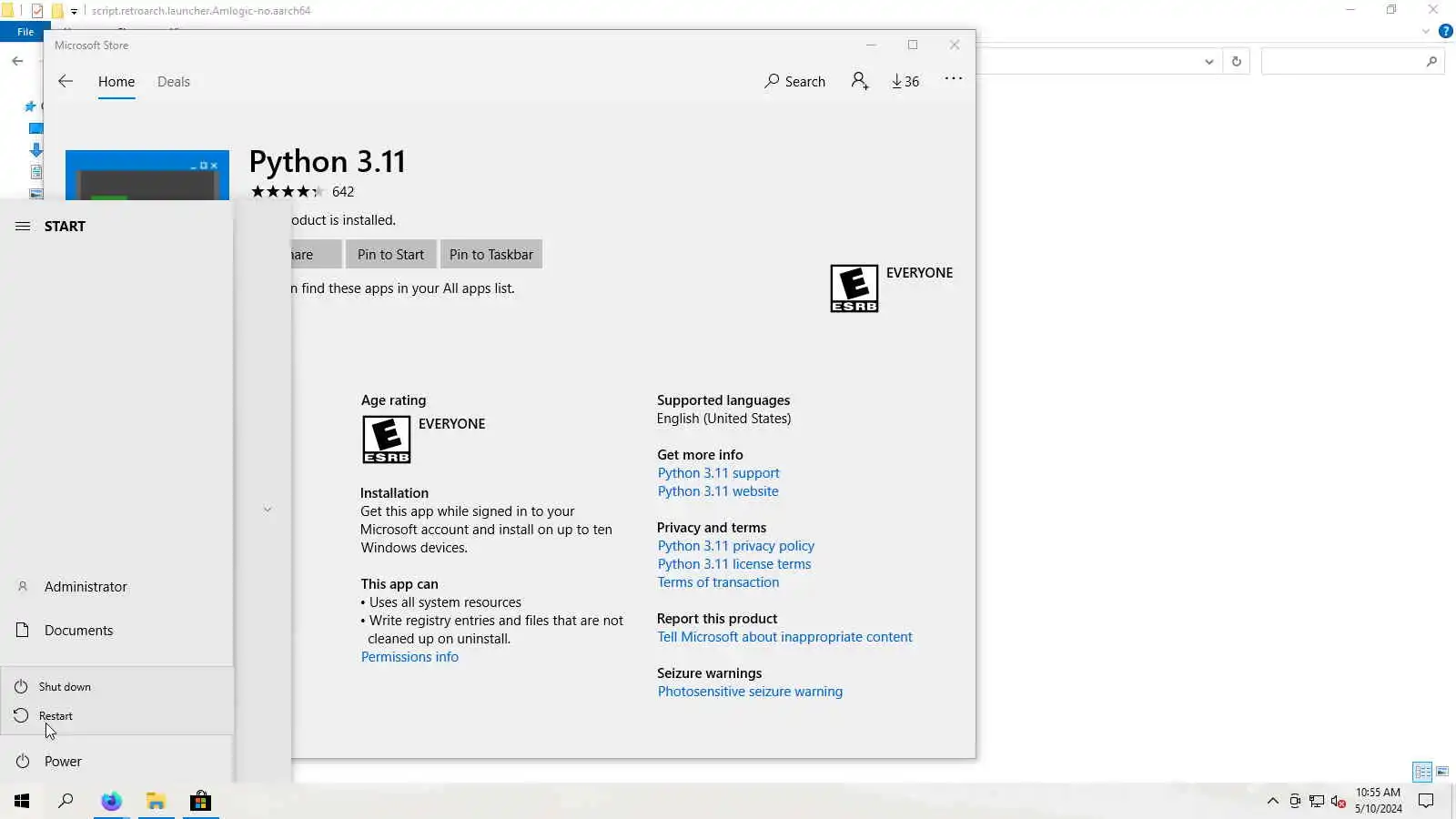The width and height of the screenshot is (1456, 819).
Task: Open Documents from the Start menu
Action: 116,631
